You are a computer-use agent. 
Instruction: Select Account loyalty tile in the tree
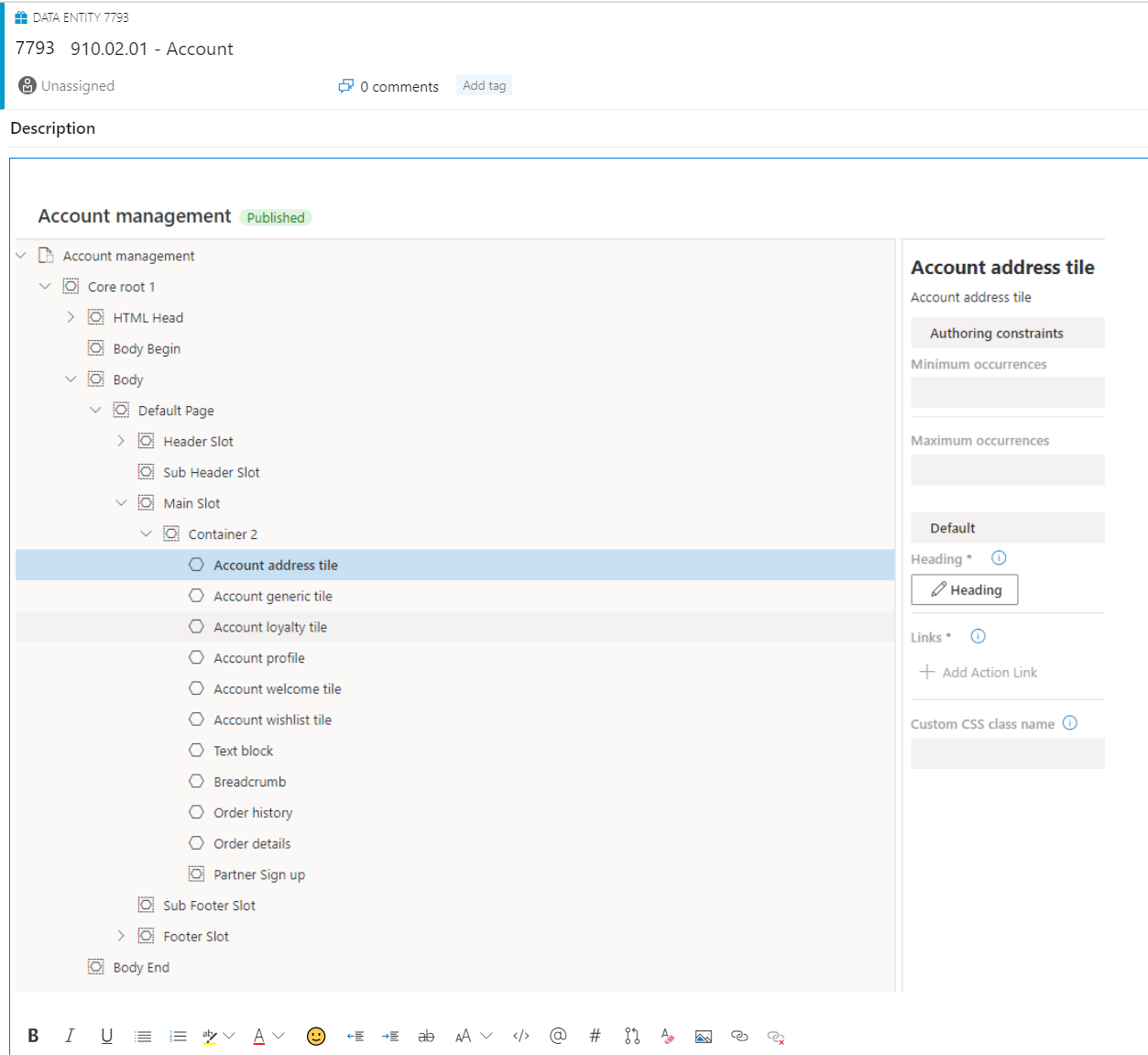coord(270,627)
